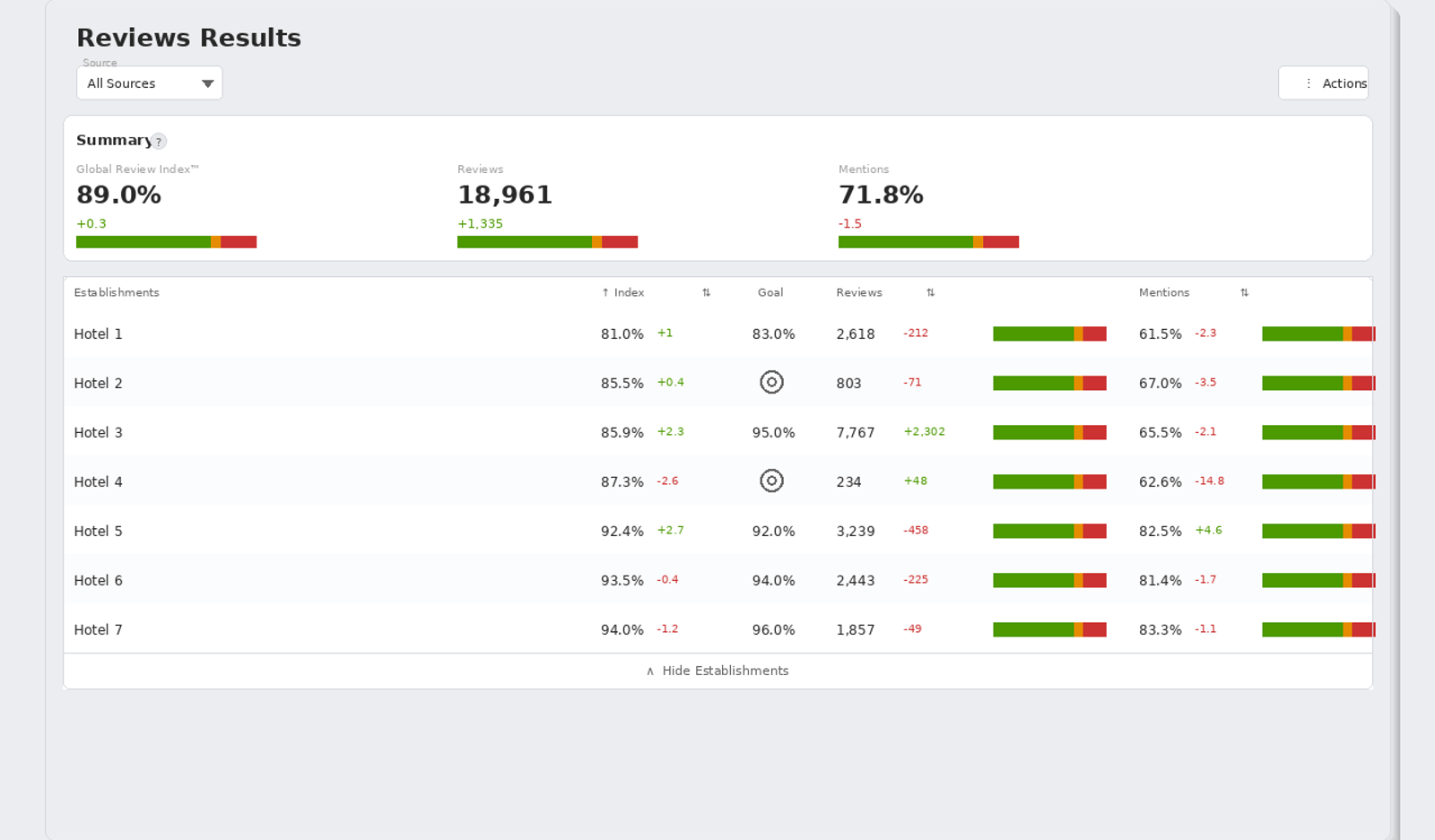Click the Mentions summary sentiment bar

tap(928, 242)
